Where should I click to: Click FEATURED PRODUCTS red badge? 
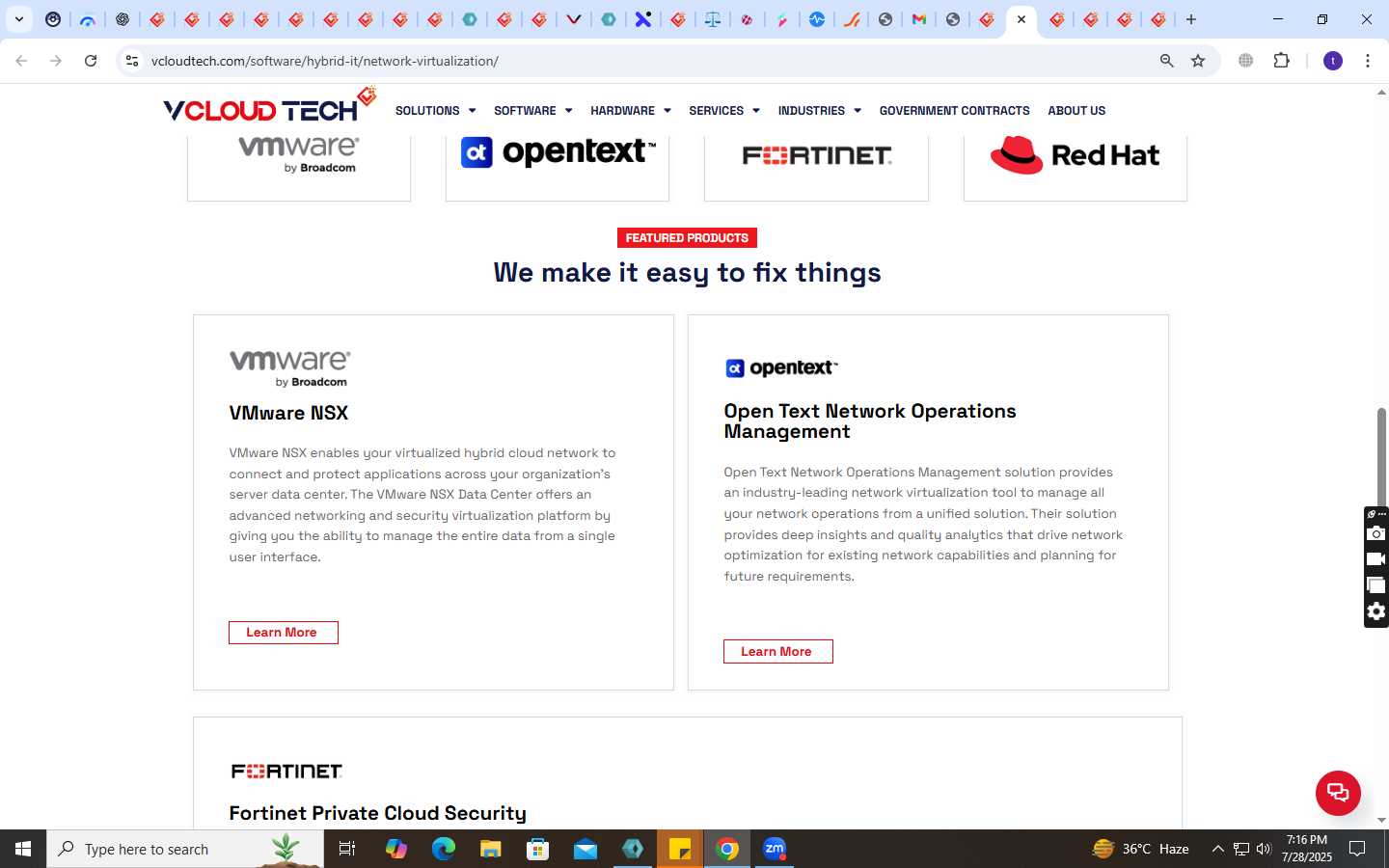click(x=687, y=238)
